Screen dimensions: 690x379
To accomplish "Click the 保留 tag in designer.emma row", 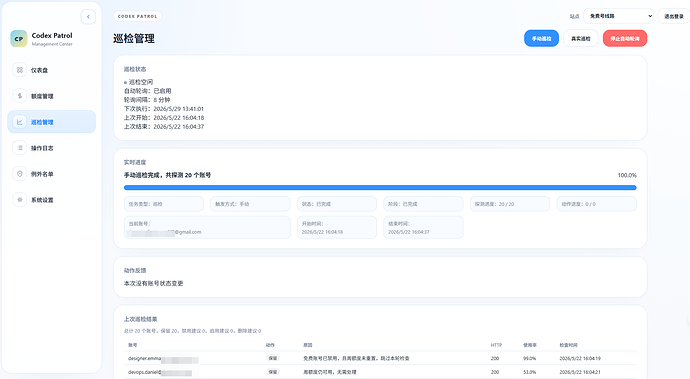I will (x=273, y=358).
